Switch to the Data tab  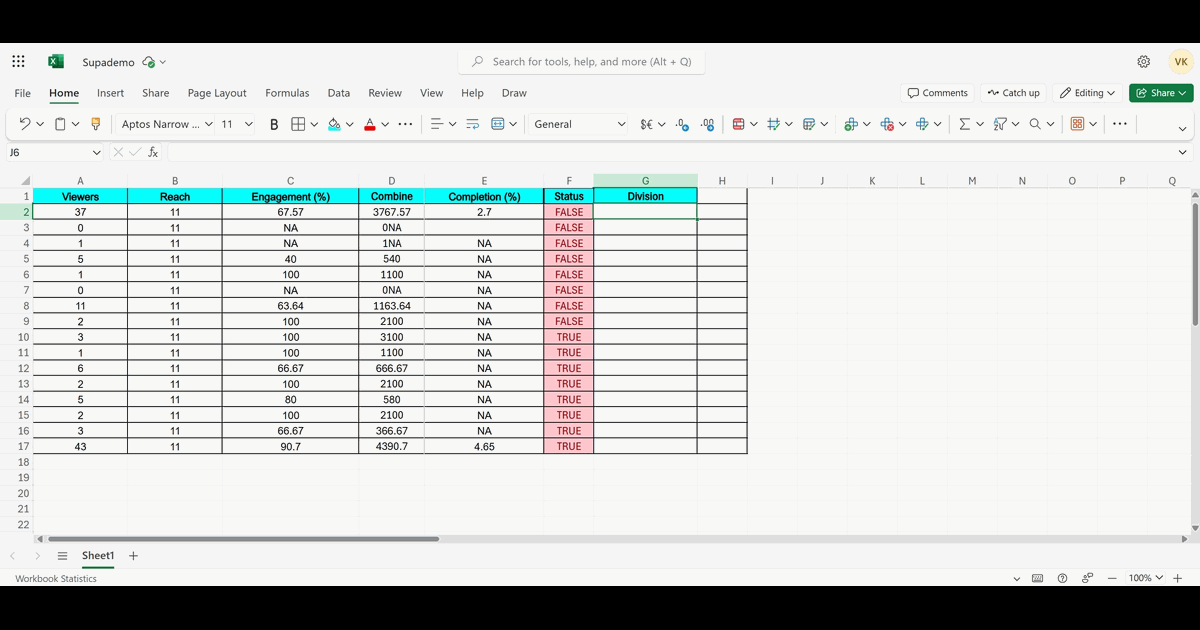[339, 93]
